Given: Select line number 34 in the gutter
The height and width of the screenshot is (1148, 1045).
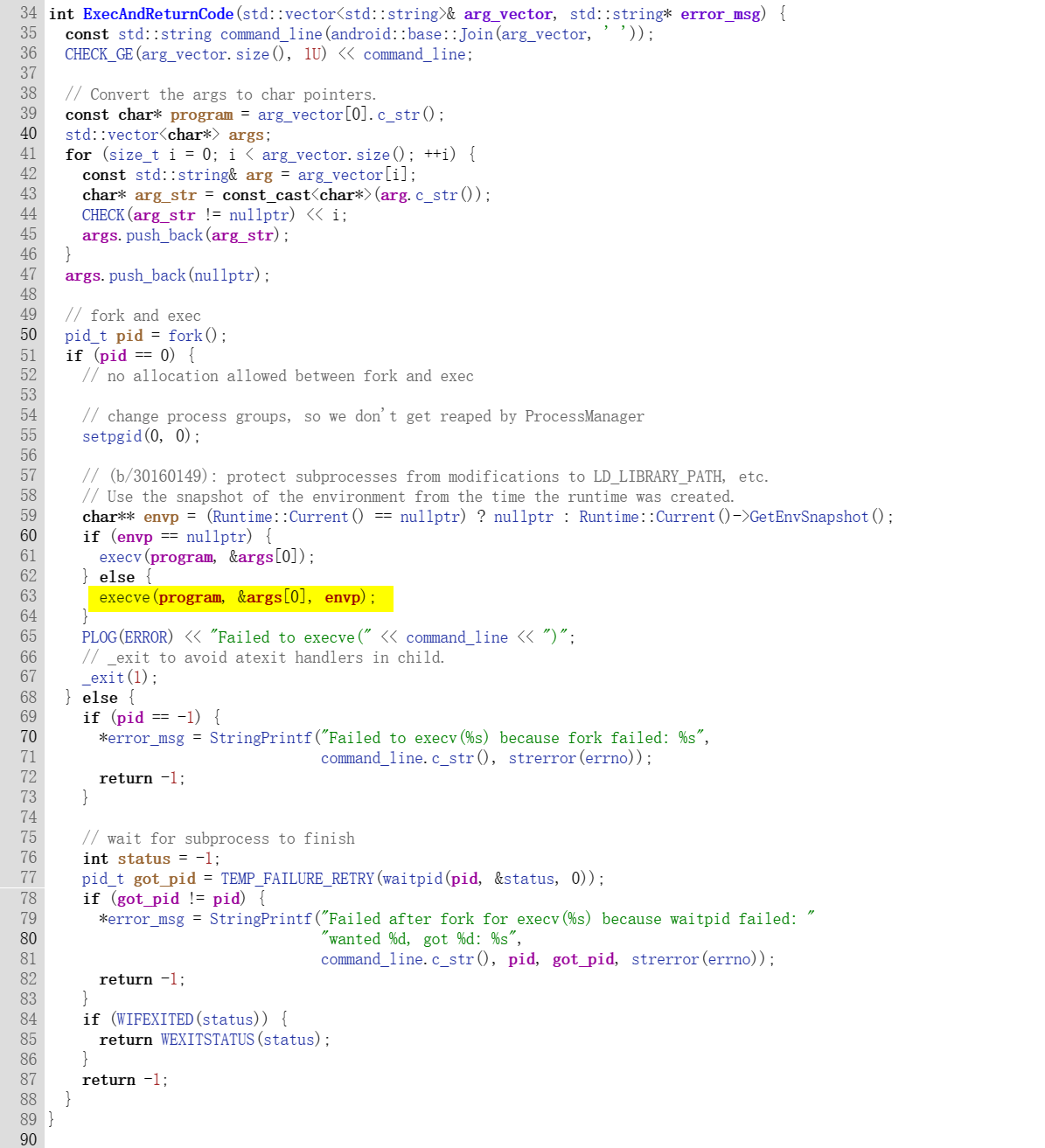Looking at the screenshot, I should (x=28, y=13).
